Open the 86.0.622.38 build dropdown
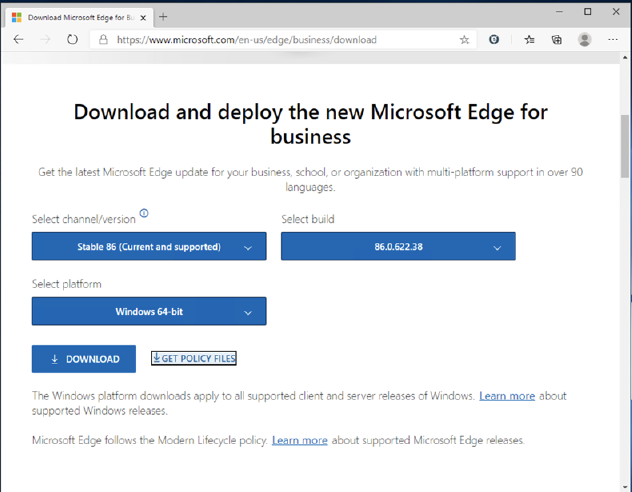This screenshot has height=492, width=632. pyautogui.click(x=398, y=246)
